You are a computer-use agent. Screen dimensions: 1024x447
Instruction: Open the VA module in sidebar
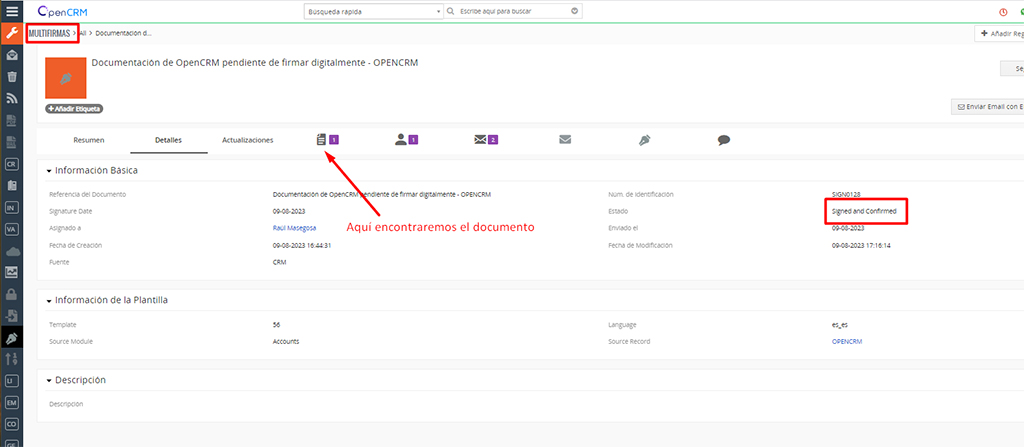(11, 229)
